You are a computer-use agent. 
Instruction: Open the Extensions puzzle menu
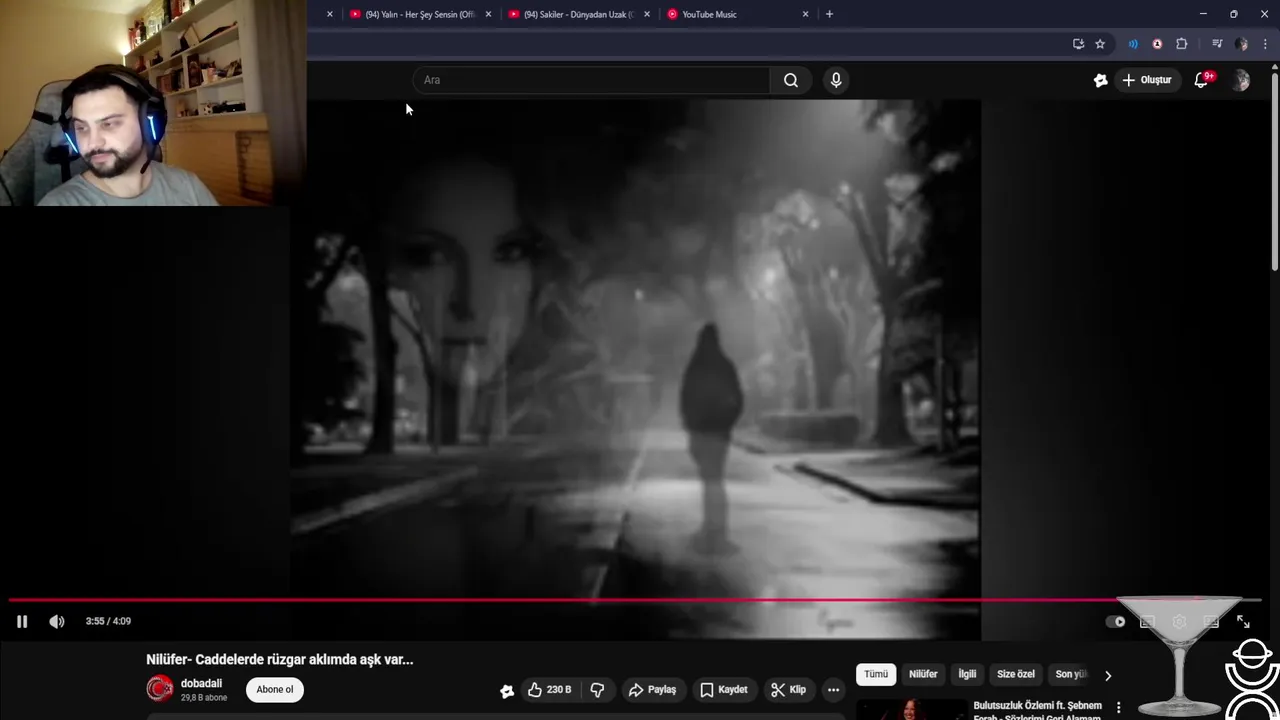(1182, 44)
